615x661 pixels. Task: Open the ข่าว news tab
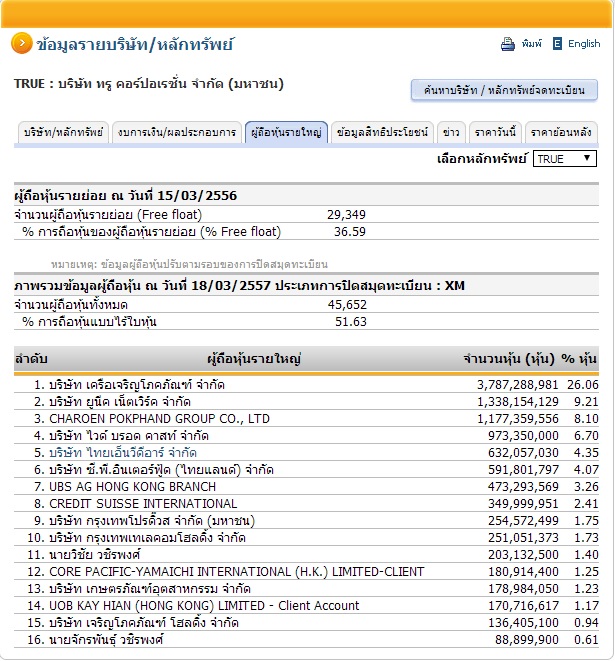451,132
